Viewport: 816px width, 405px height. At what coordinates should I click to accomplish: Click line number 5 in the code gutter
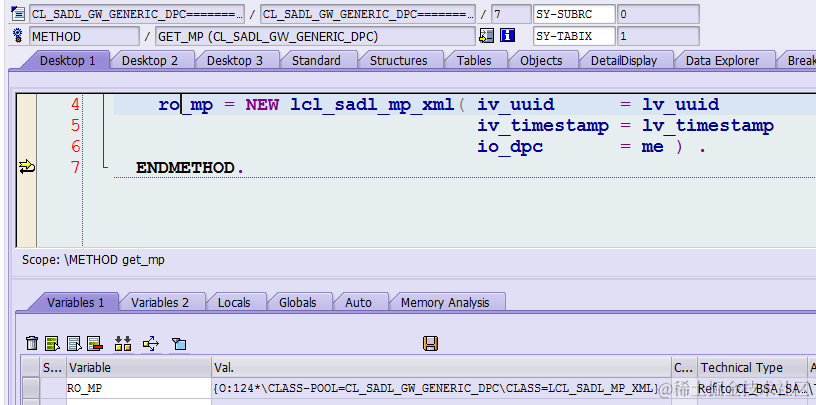[x=75, y=125]
